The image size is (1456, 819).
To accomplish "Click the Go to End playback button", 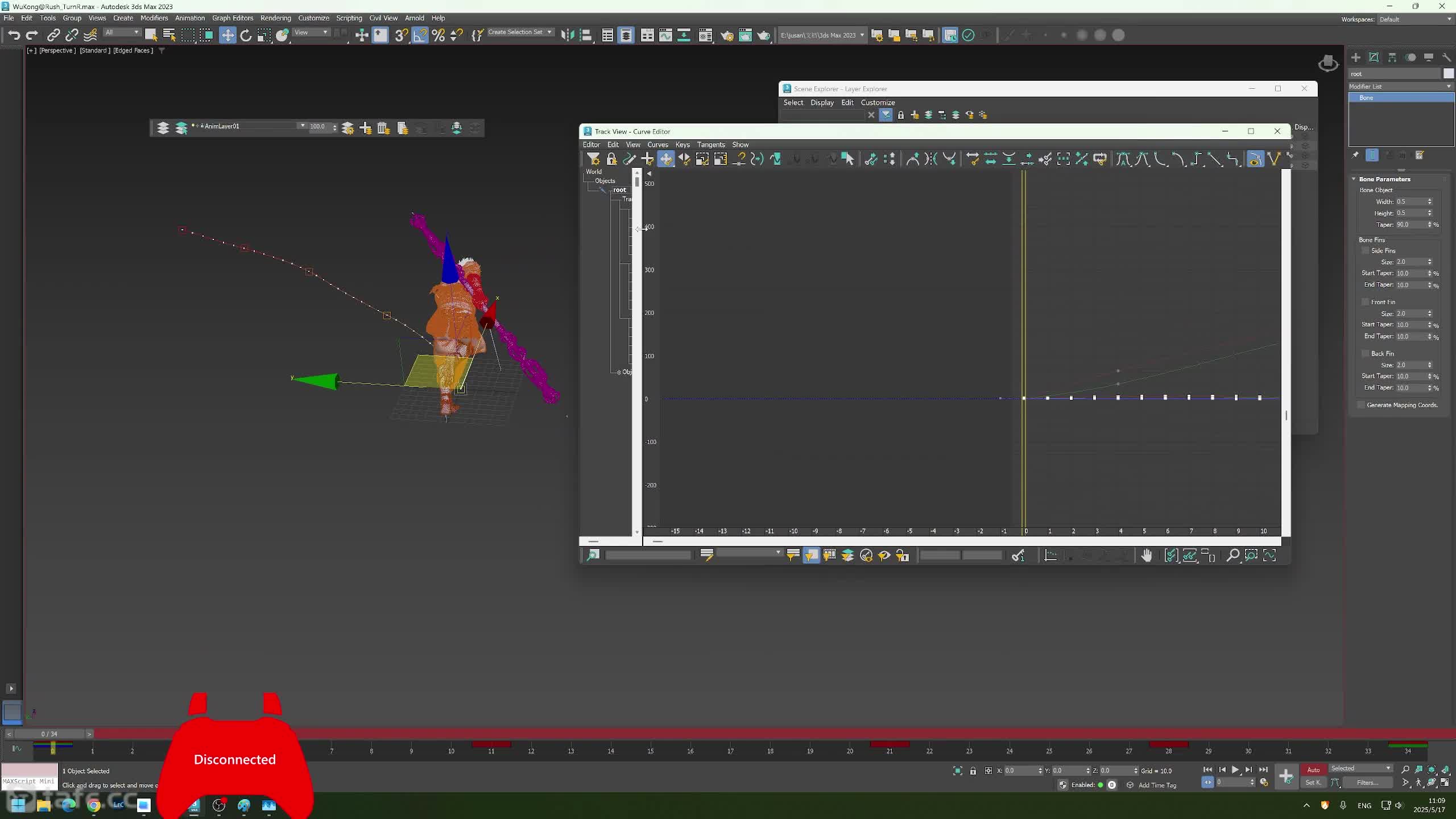I will click(1263, 770).
